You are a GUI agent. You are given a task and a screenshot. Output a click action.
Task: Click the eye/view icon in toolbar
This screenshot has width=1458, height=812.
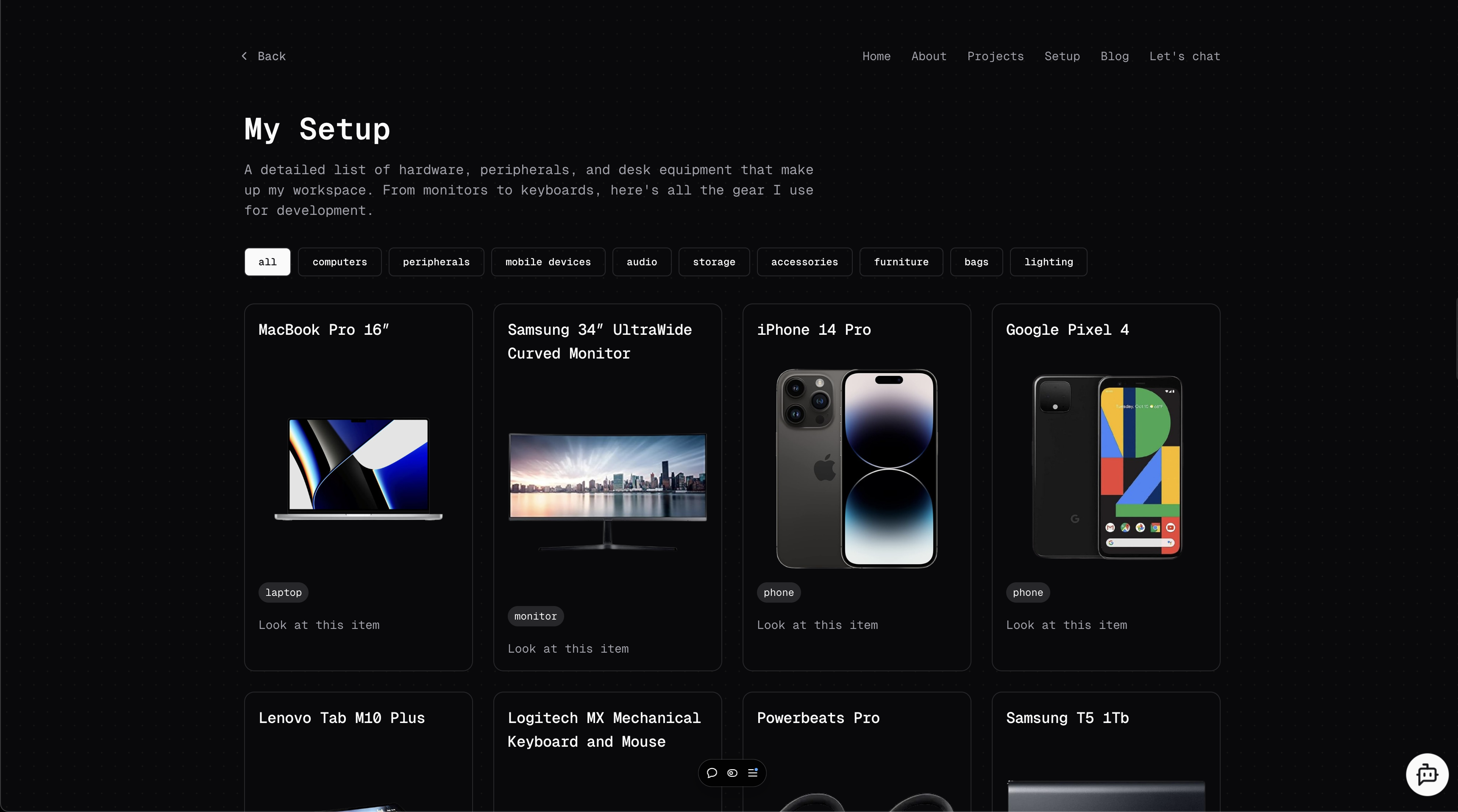click(x=732, y=773)
